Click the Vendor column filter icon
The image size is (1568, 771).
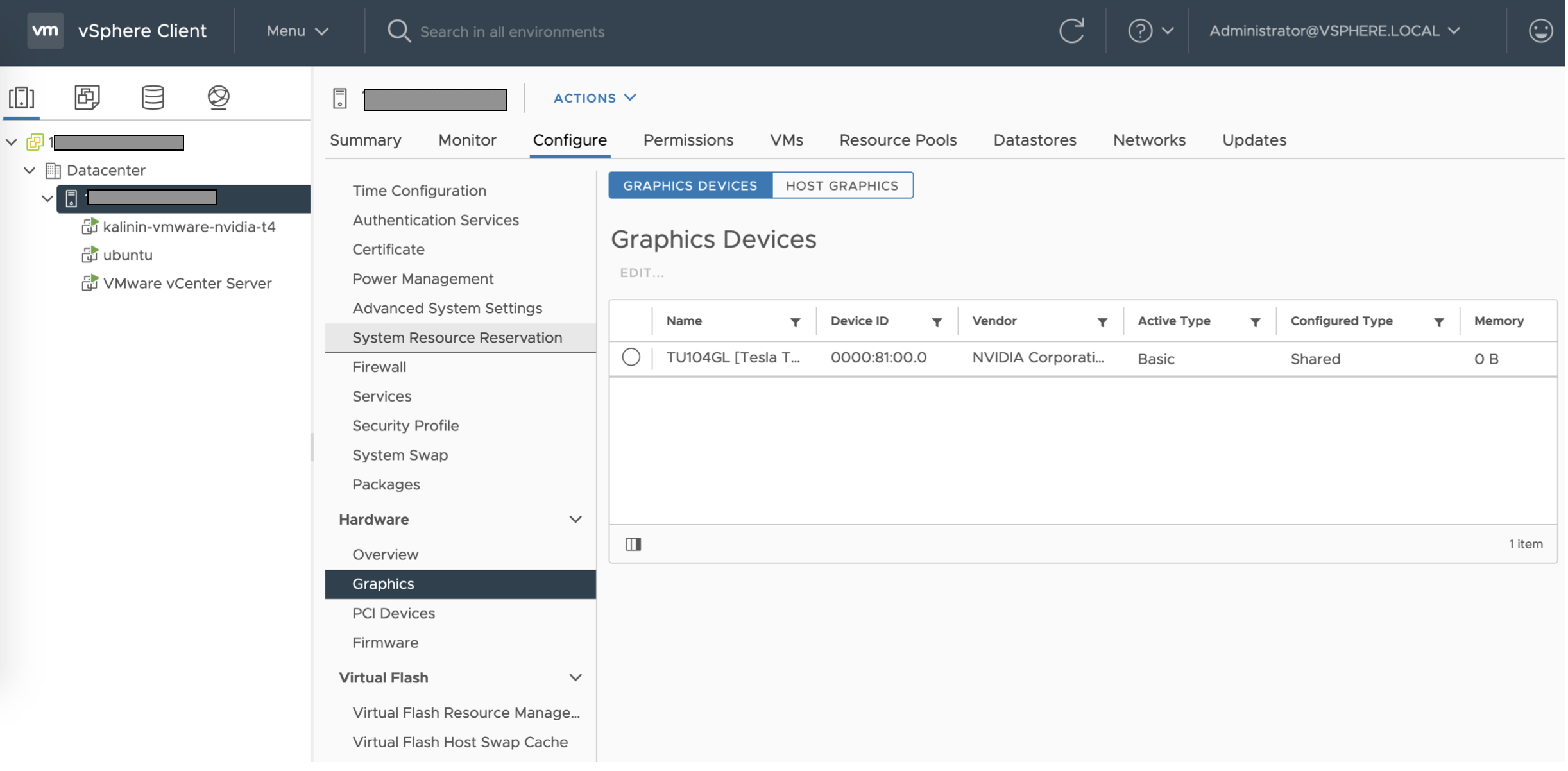1104,323
